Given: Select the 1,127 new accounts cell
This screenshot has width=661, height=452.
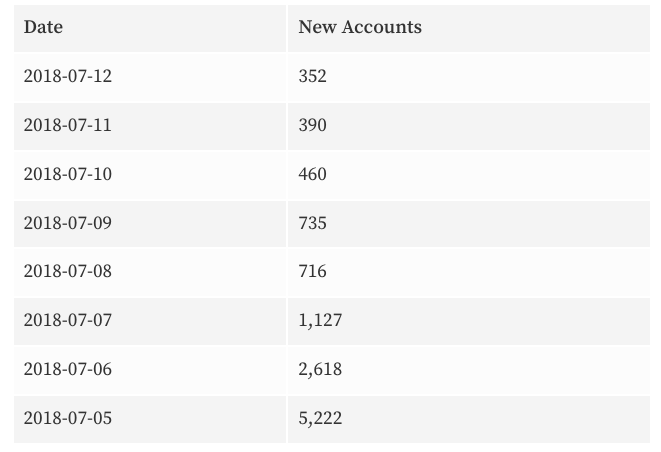Looking at the screenshot, I should coord(320,321).
